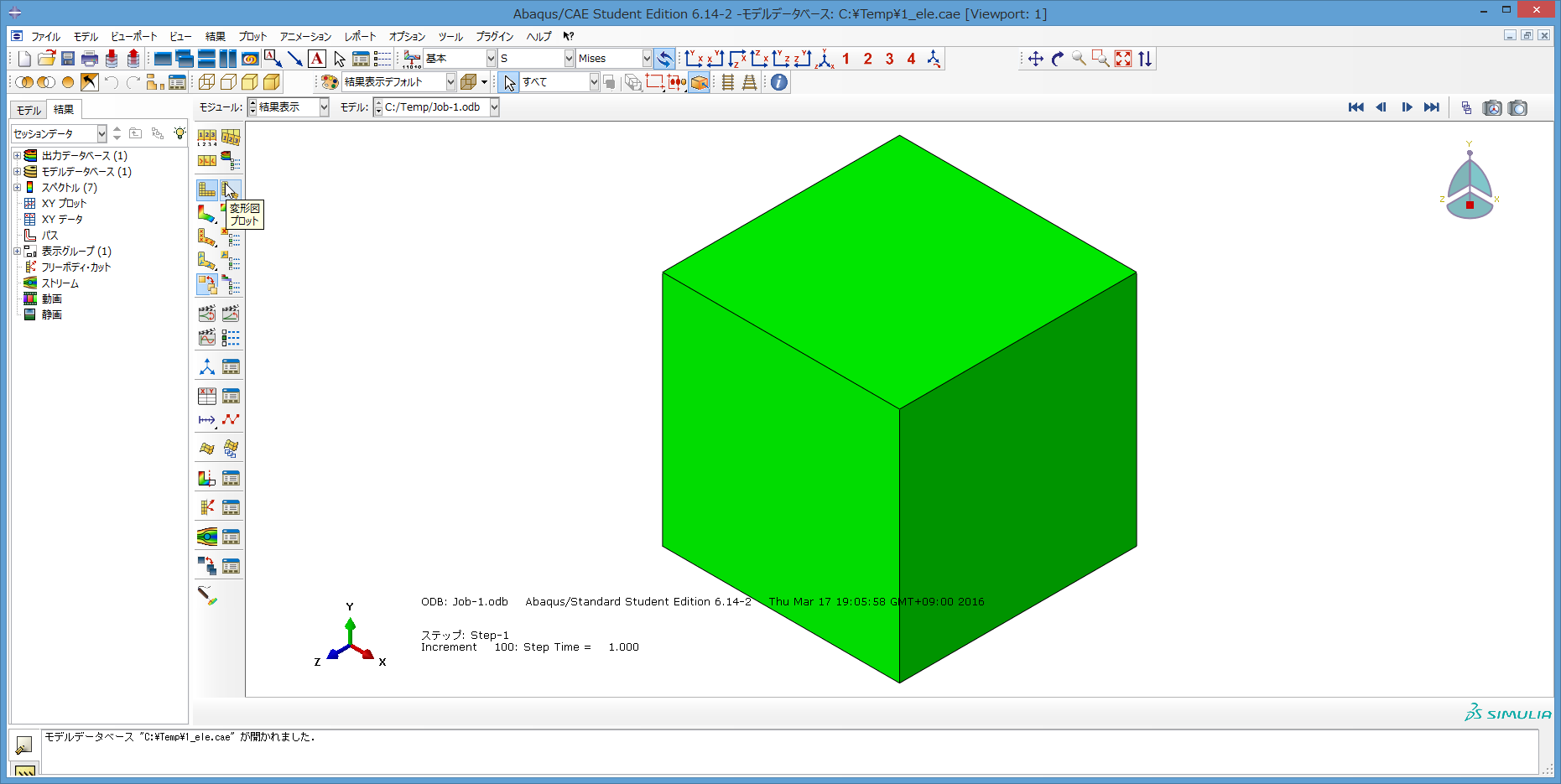Activate the view cut icon
This screenshot has width=1561, height=784.
pyautogui.click(x=207, y=478)
